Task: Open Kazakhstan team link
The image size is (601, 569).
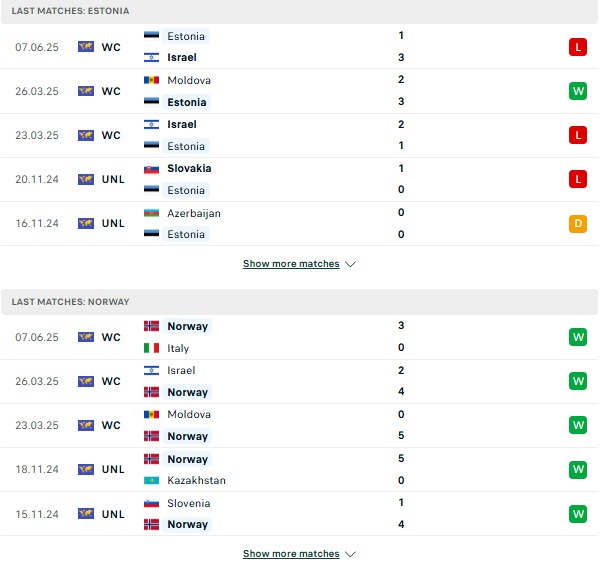Action: tap(196, 480)
